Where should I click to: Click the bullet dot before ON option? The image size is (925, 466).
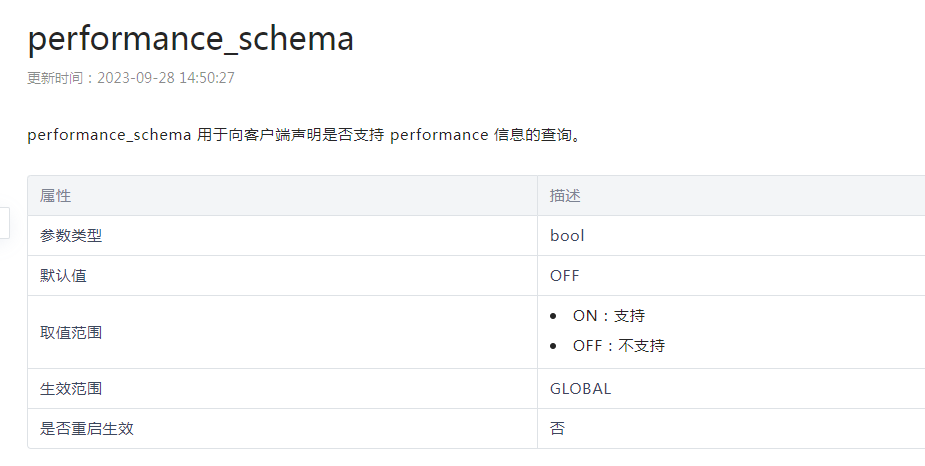point(553,316)
